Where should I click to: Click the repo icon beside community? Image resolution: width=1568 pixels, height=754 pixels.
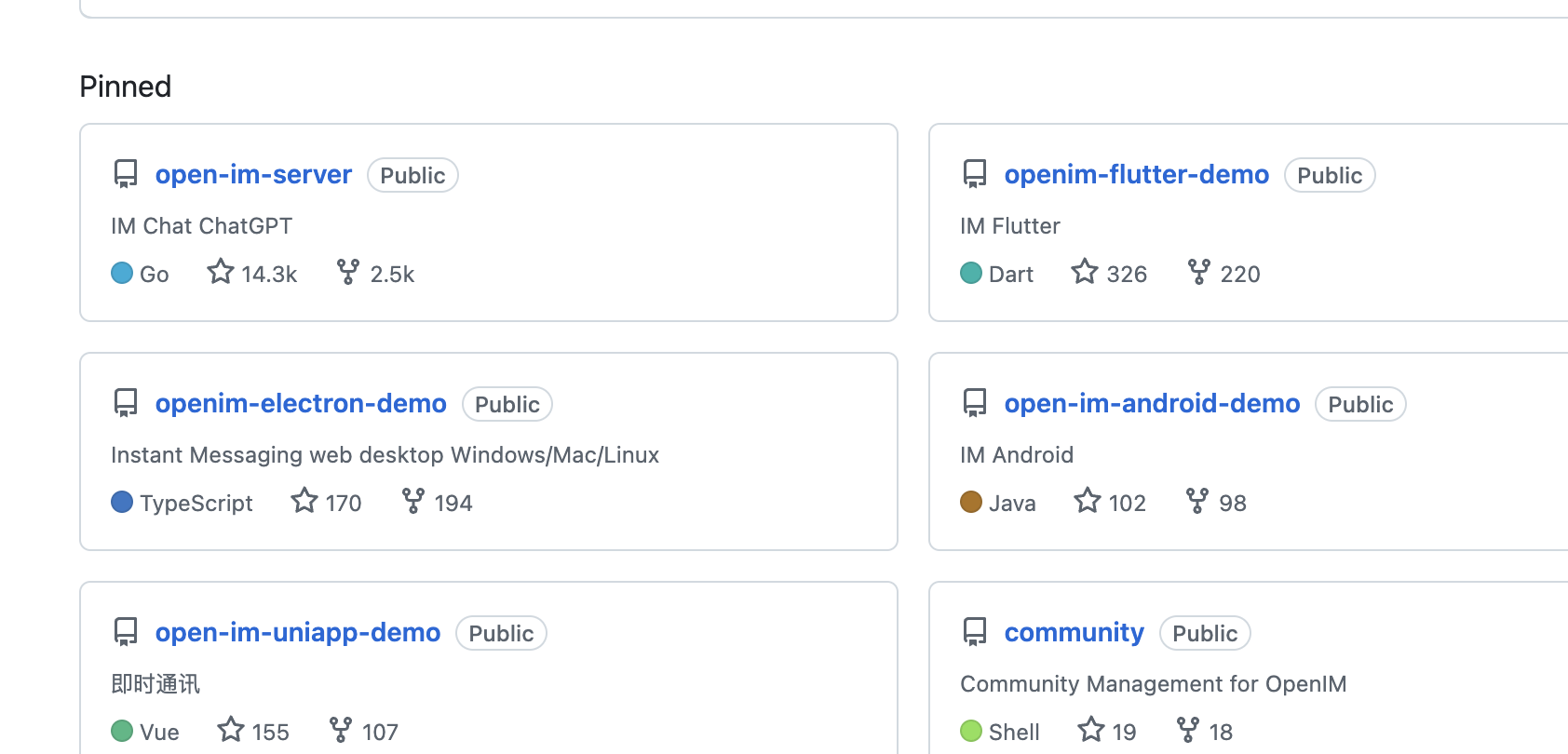click(x=975, y=632)
